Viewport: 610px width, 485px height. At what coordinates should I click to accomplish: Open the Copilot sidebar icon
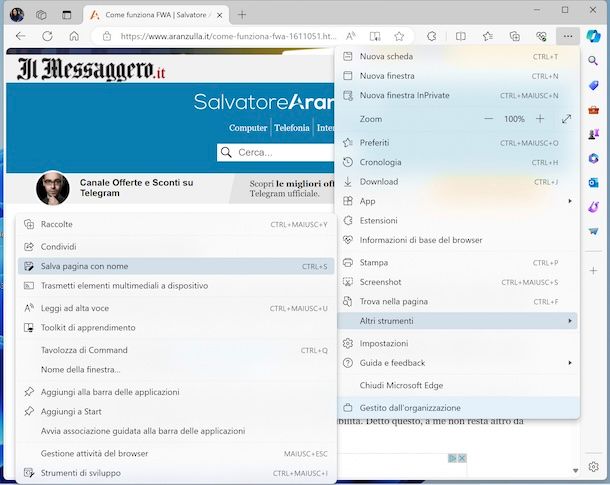[x=594, y=36]
